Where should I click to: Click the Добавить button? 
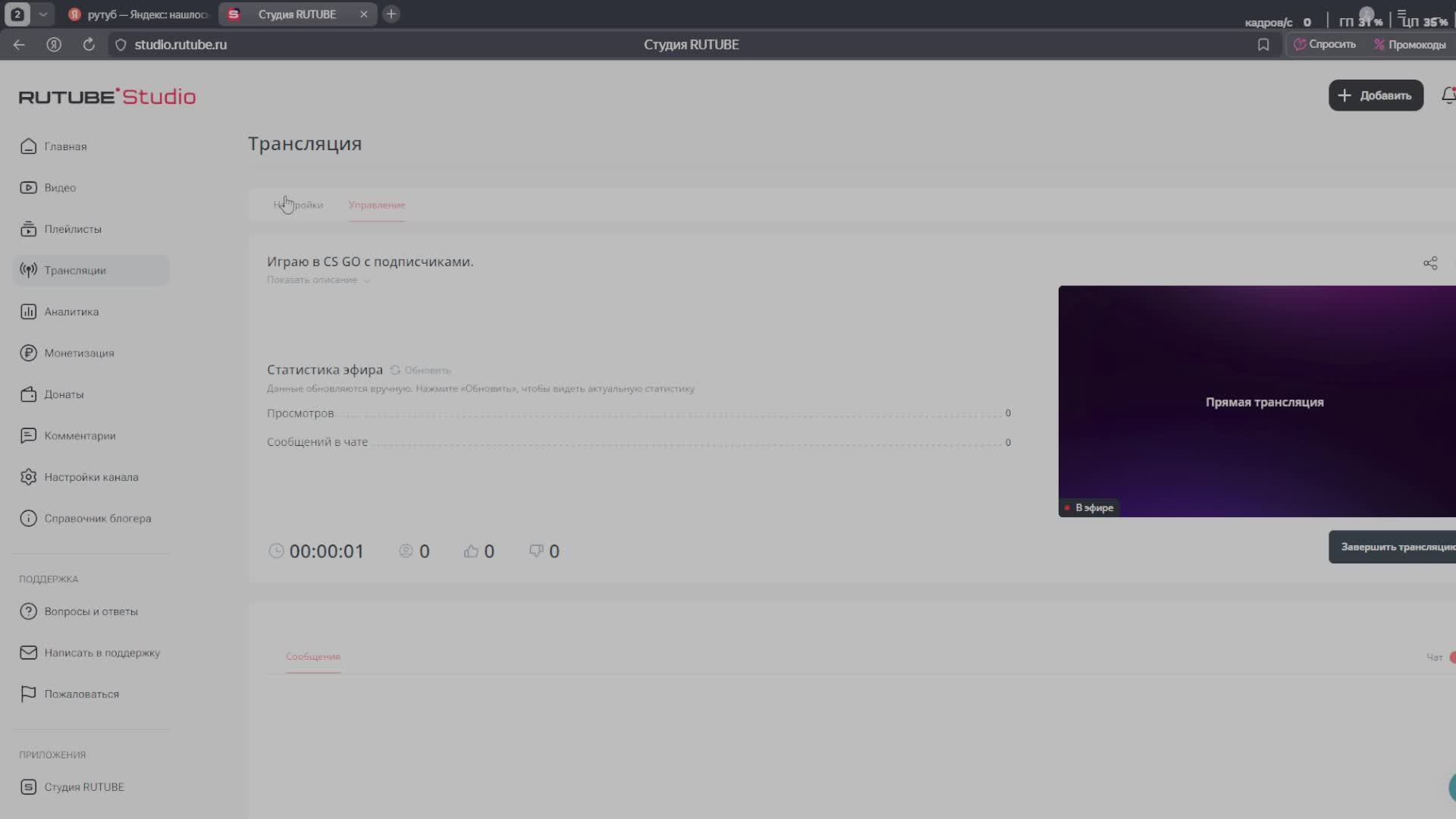pyautogui.click(x=1375, y=96)
